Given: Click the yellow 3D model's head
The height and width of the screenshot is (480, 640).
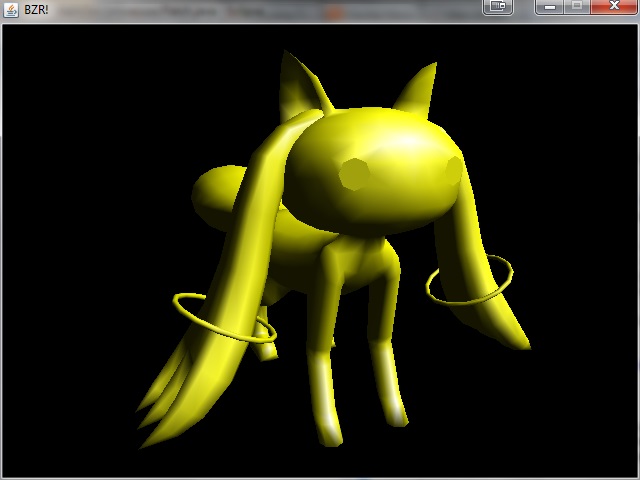Looking at the screenshot, I should pyautogui.click(x=373, y=170).
